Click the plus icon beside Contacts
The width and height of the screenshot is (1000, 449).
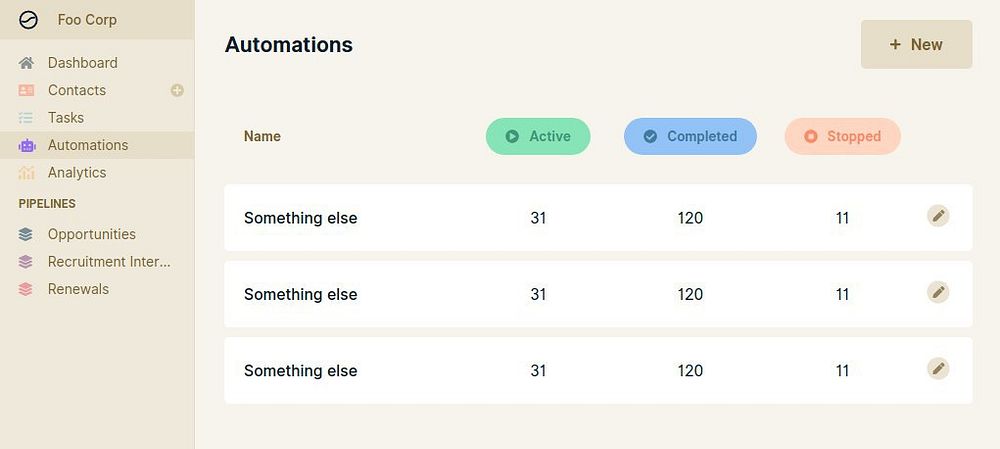point(177,90)
